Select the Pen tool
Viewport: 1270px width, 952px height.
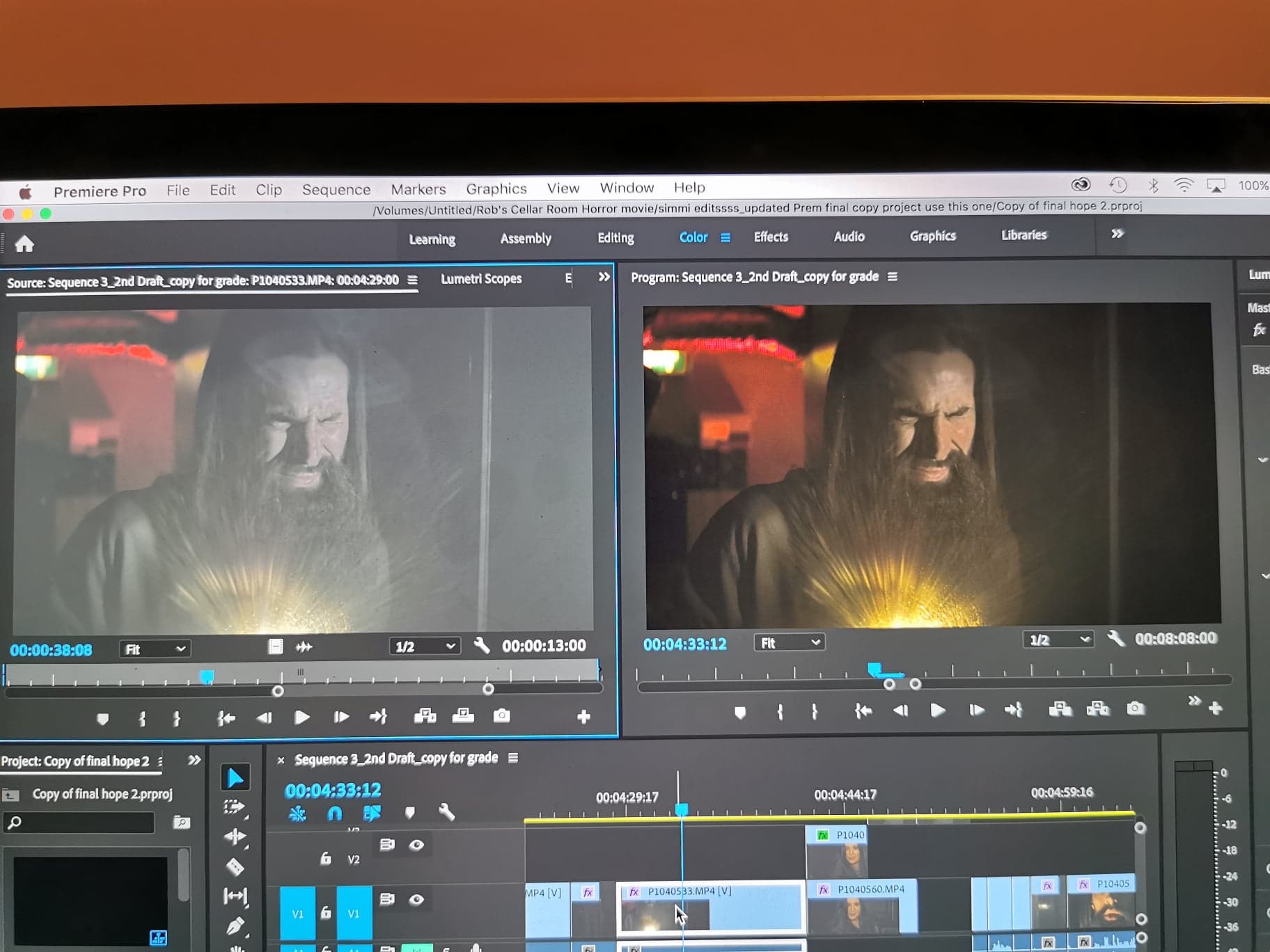coord(235,926)
